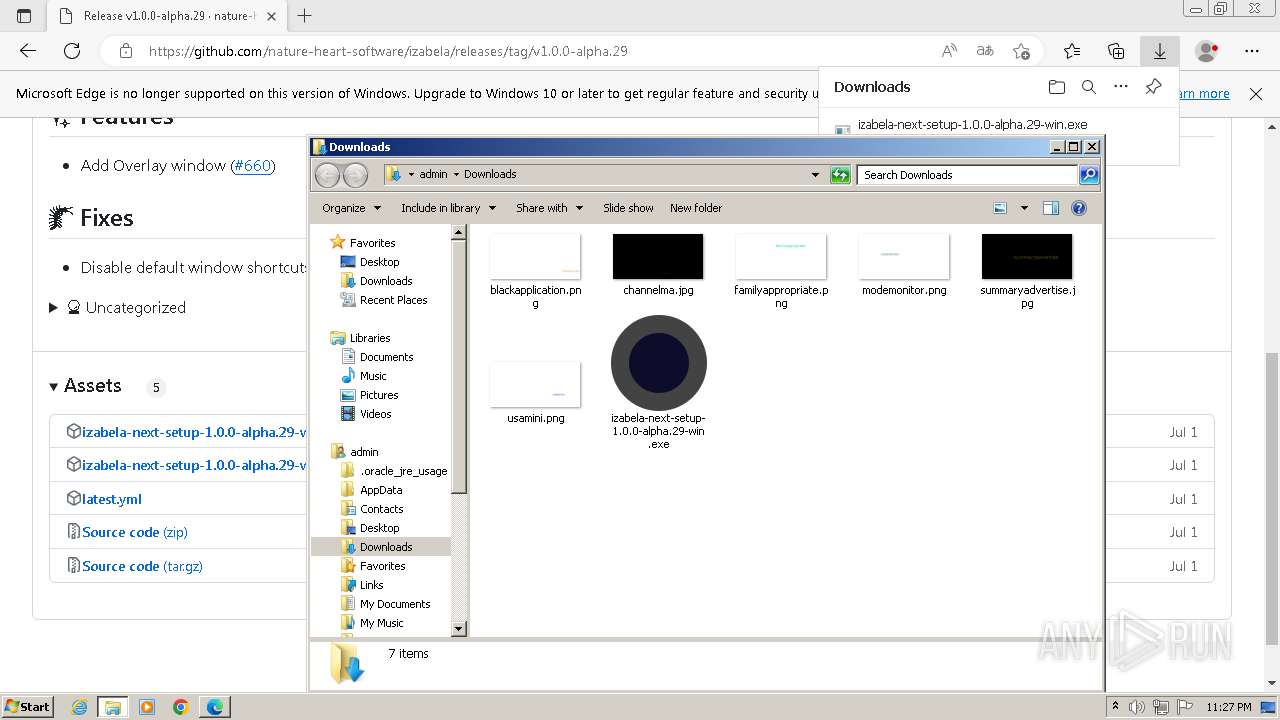Screen dimensions: 1280x720
Task: Click Explorer forward button
Action: click(355, 175)
